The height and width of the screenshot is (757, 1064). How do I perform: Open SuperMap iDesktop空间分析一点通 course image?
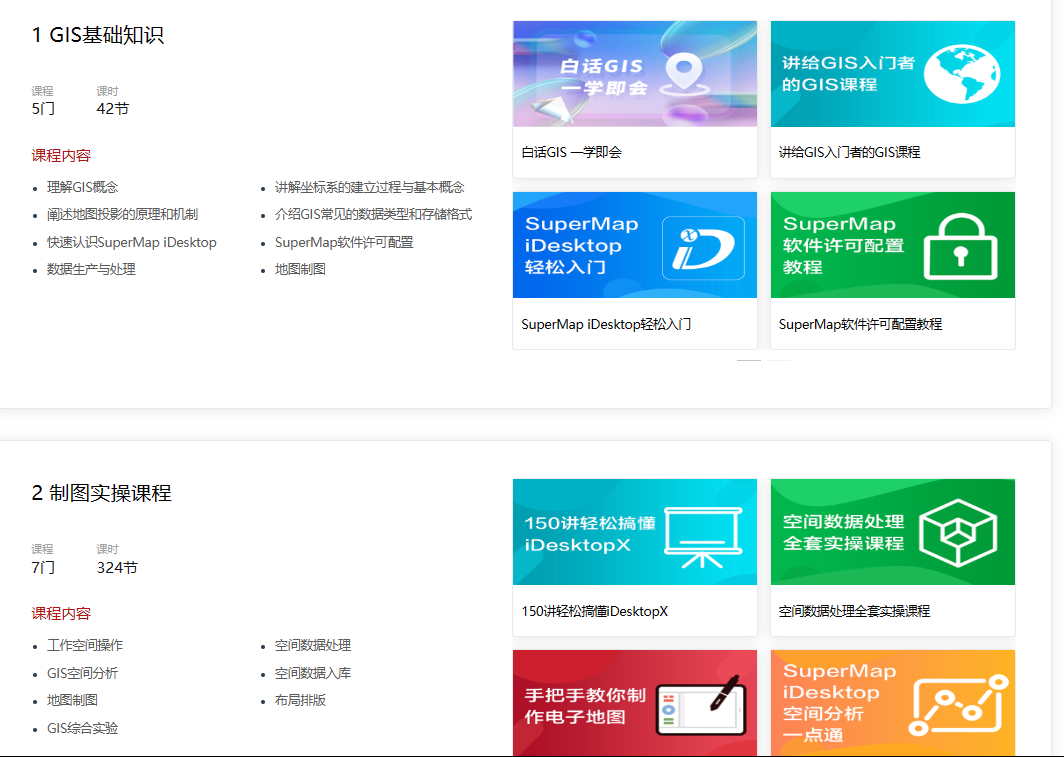point(892,703)
